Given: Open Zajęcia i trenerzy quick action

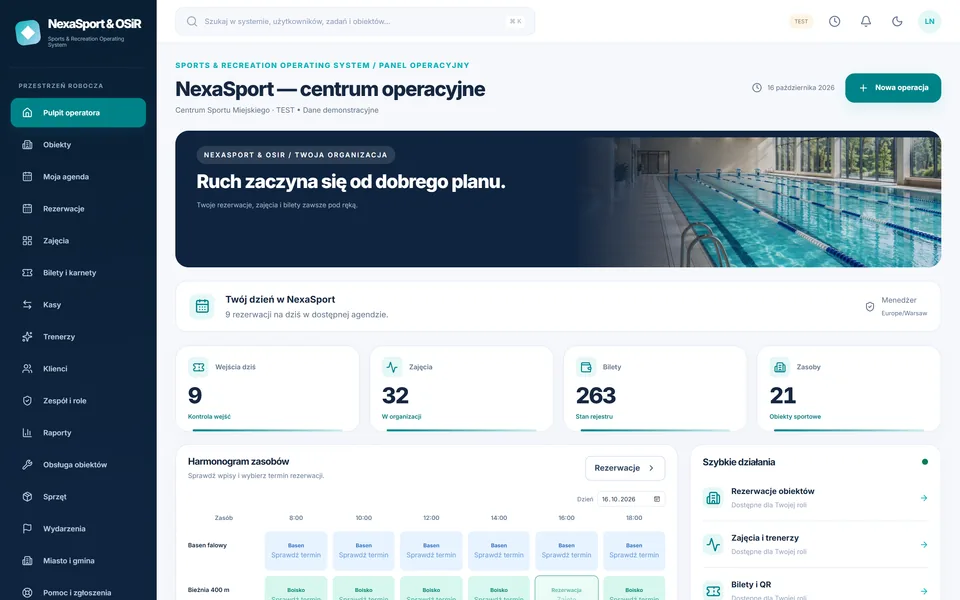Looking at the screenshot, I should click(x=815, y=544).
